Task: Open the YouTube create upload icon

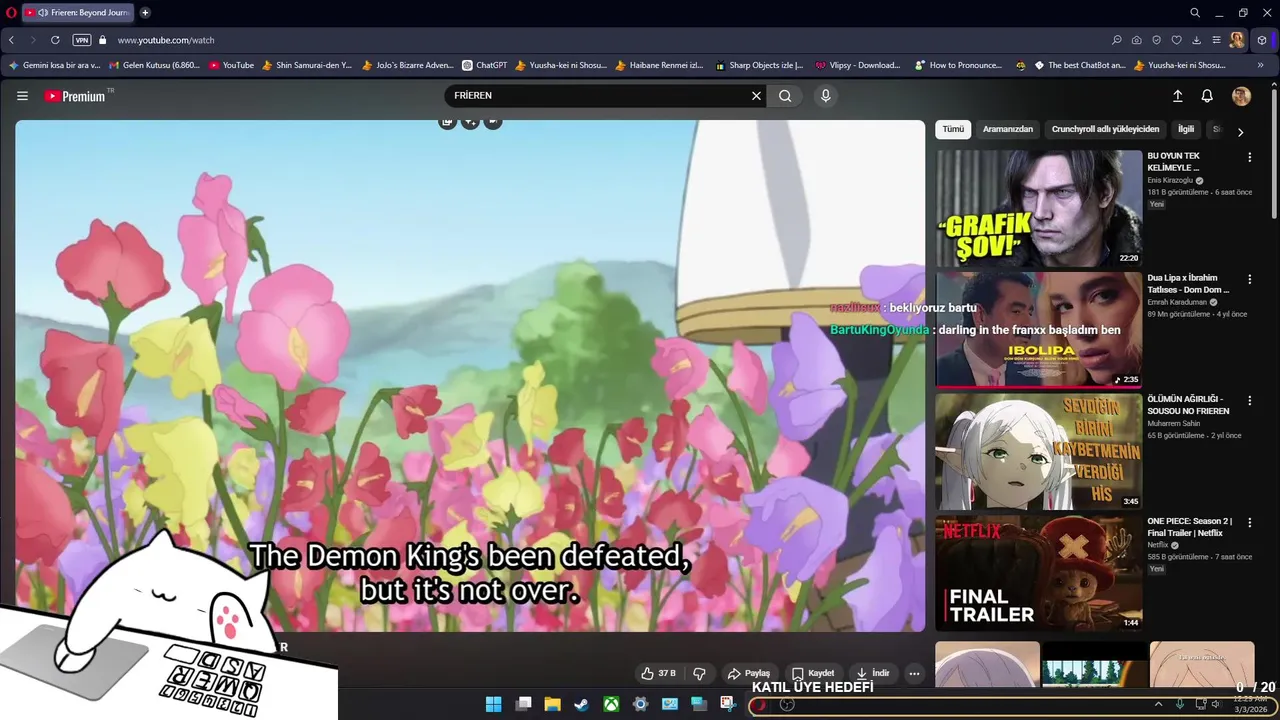Action: point(1177,96)
